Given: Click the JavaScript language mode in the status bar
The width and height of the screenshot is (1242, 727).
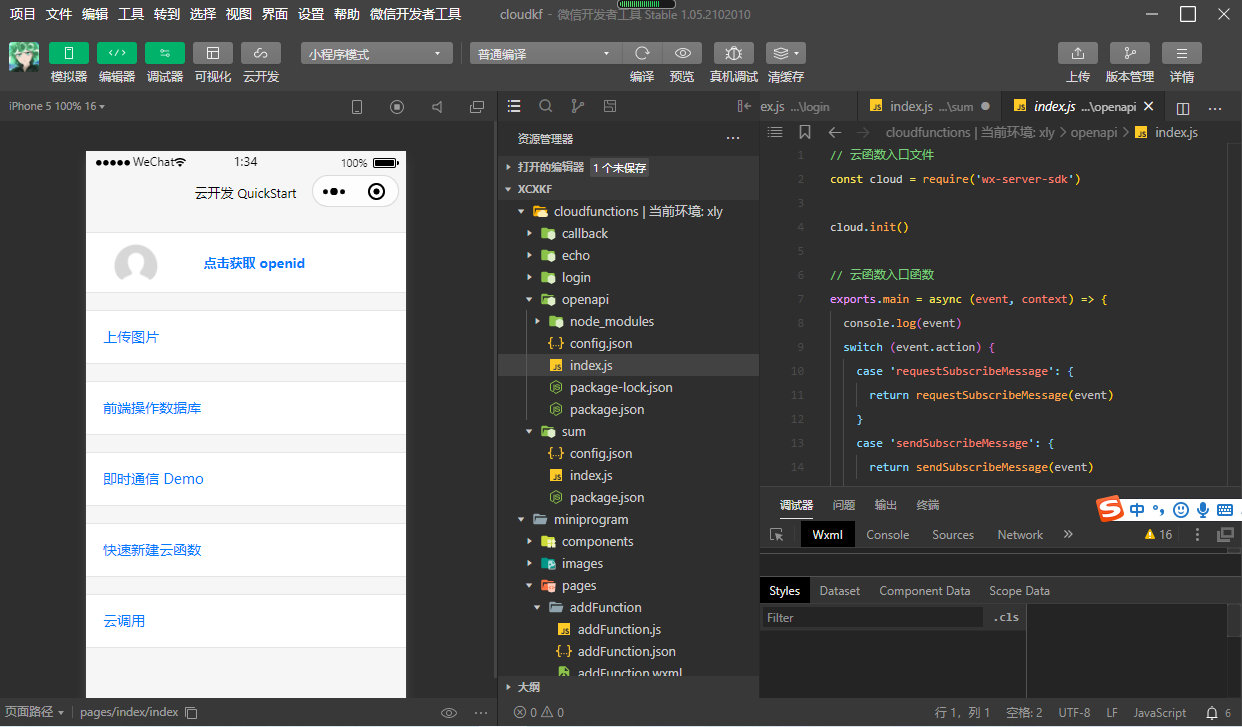Looking at the screenshot, I should pyautogui.click(x=1159, y=713).
